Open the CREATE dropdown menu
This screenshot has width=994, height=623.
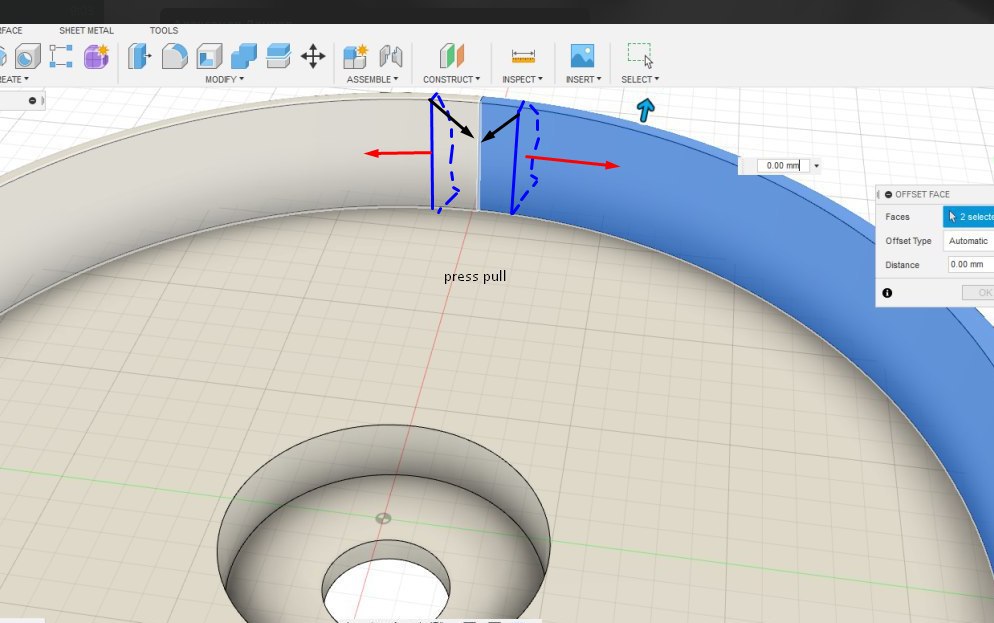pos(14,79)
